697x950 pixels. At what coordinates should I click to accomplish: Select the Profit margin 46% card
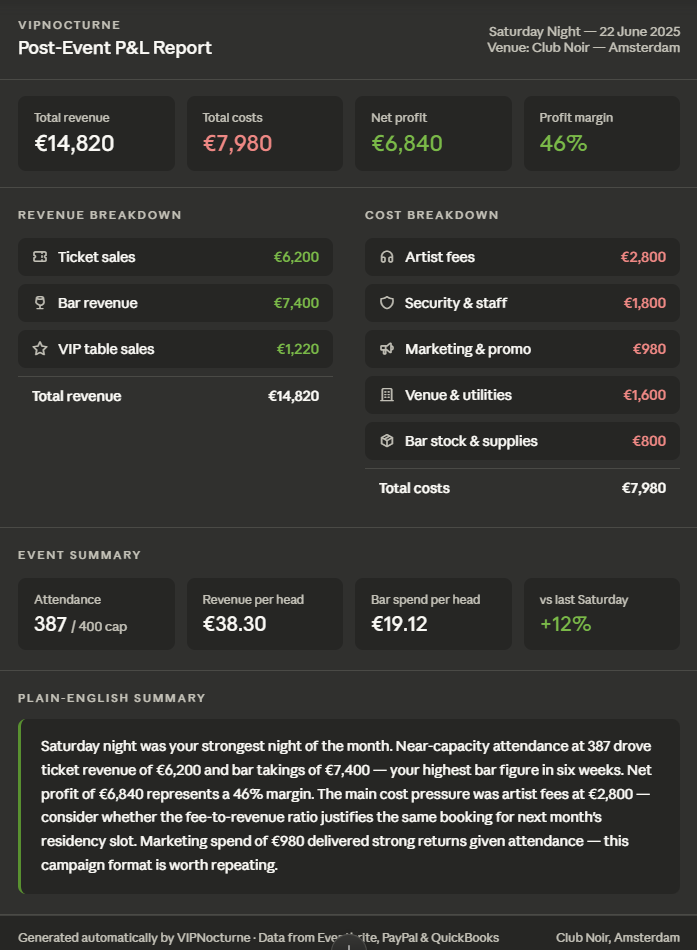pyautogui.click(x=602, y=133)
